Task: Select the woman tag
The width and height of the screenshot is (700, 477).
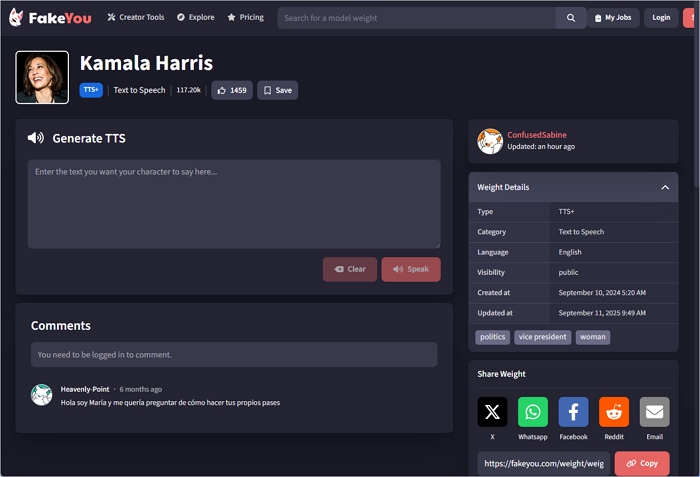Action: coord(593,337)
